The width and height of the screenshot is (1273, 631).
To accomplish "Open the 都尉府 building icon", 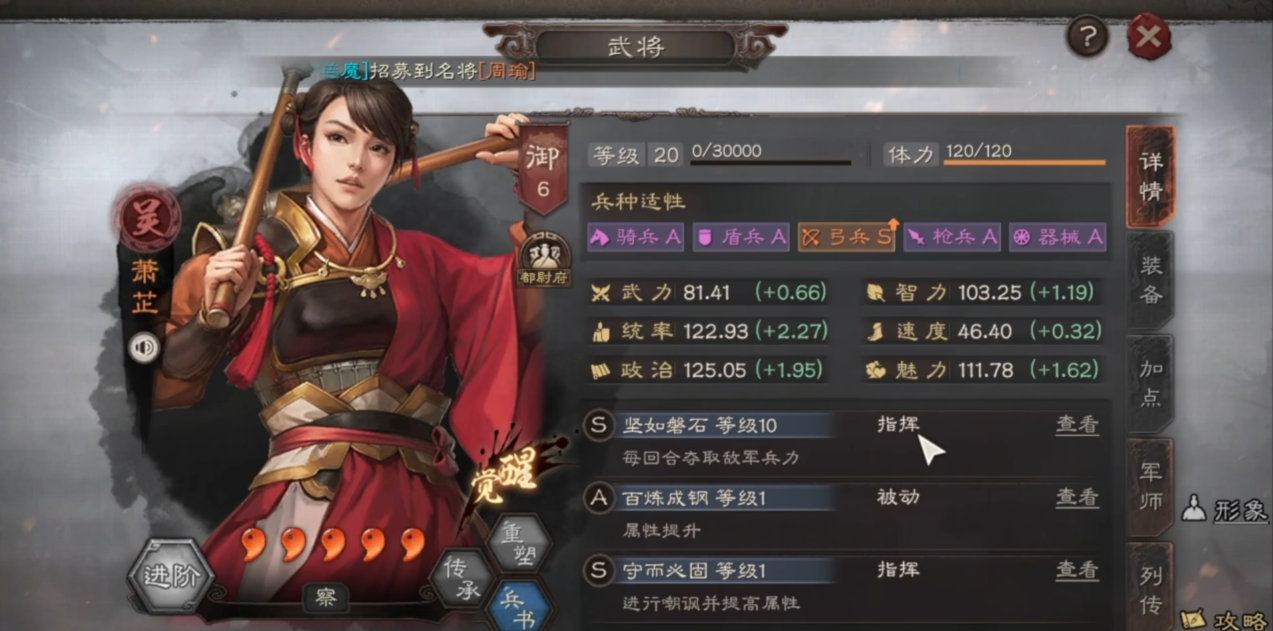I will (544, 258).
